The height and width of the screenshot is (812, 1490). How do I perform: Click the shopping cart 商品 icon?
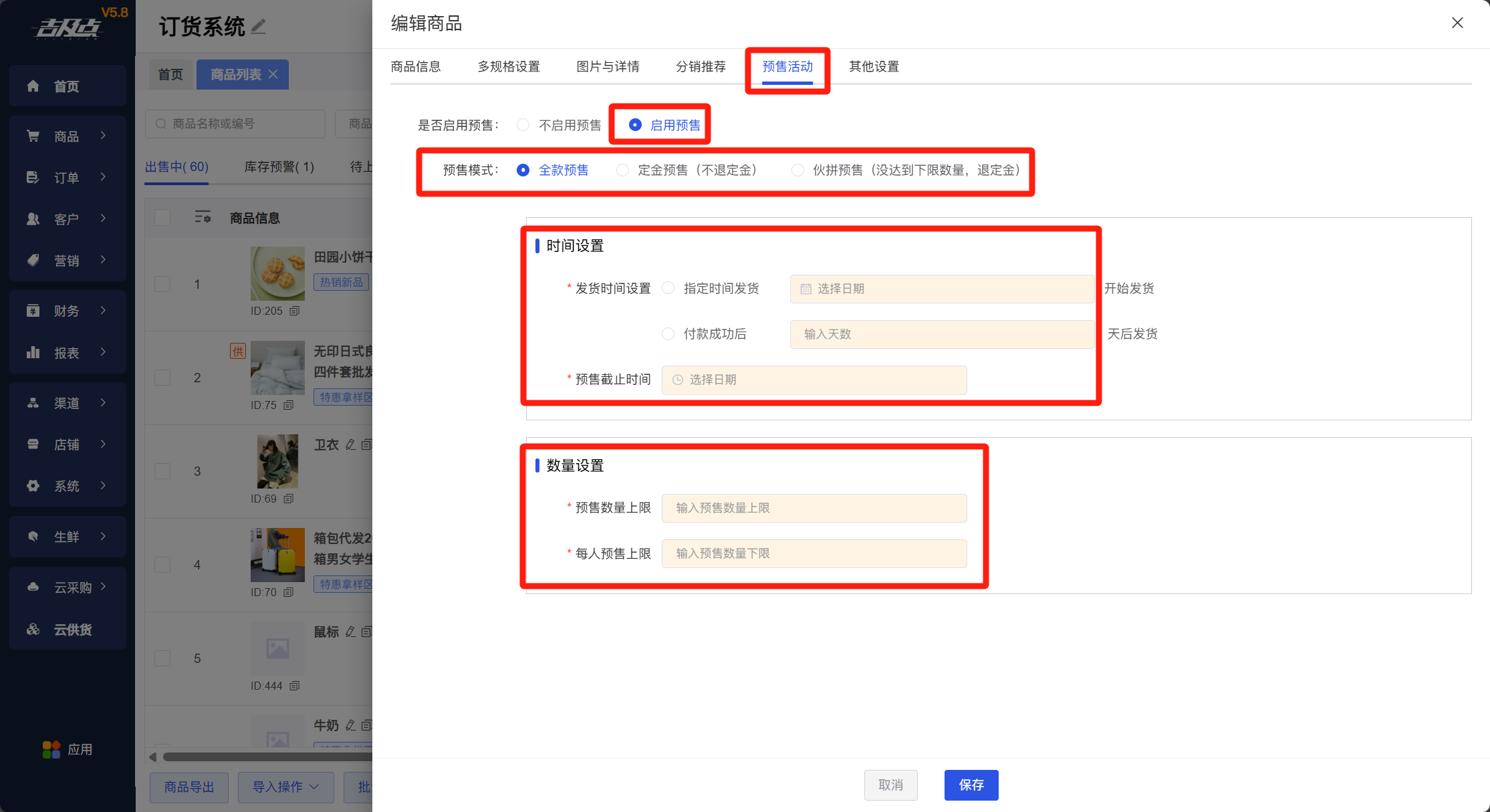click(x=33, y=136)
